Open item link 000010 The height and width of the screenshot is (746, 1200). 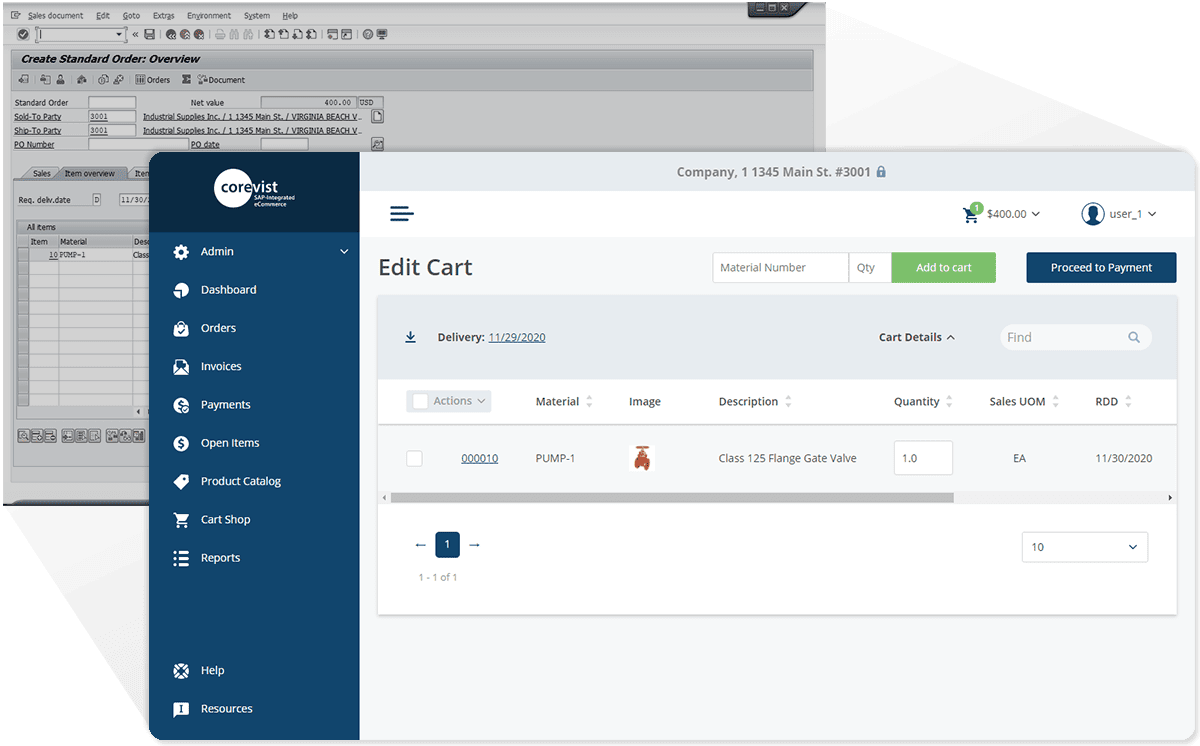point(479,459)
